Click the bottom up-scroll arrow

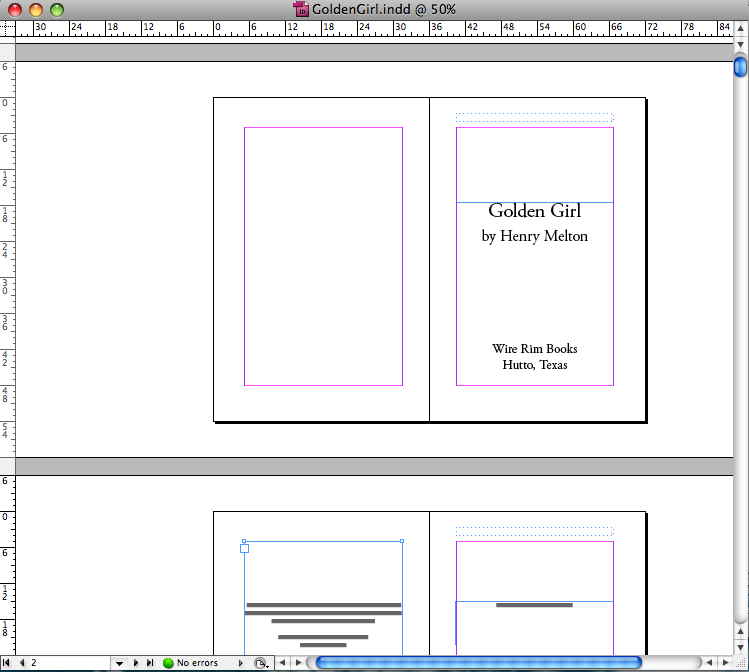(x=740, y=631)
